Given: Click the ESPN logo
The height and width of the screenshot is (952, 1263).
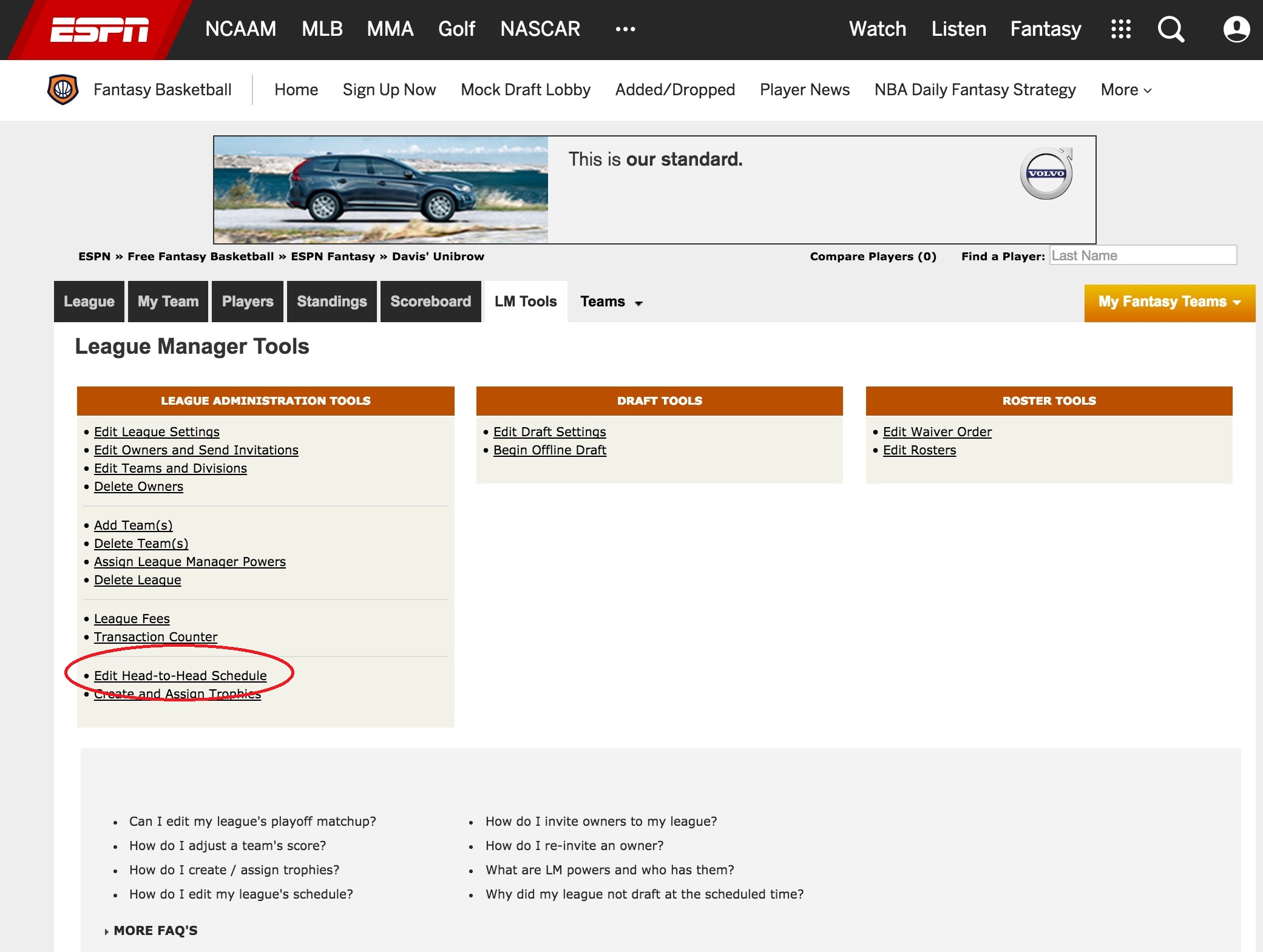Looking at the screenshot, I should click(x=100, y=30).
